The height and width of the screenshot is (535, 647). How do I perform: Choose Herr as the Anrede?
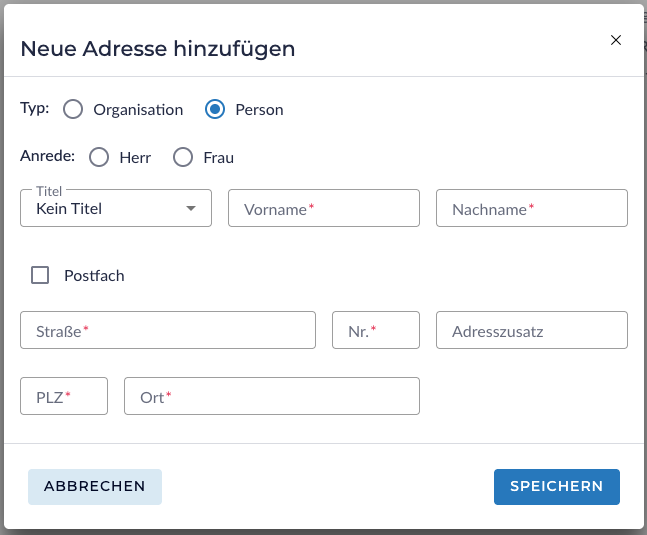coord(99,158)
